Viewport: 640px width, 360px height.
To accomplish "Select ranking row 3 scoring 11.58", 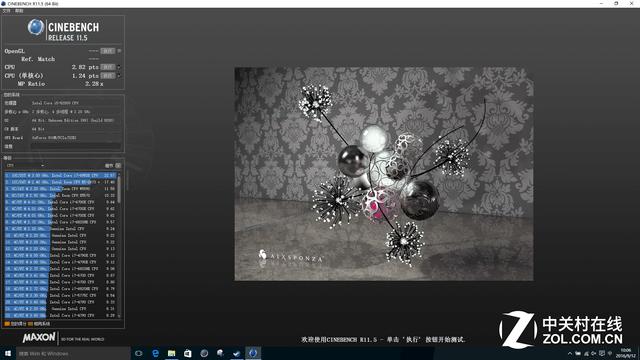I will click(60, 189).
